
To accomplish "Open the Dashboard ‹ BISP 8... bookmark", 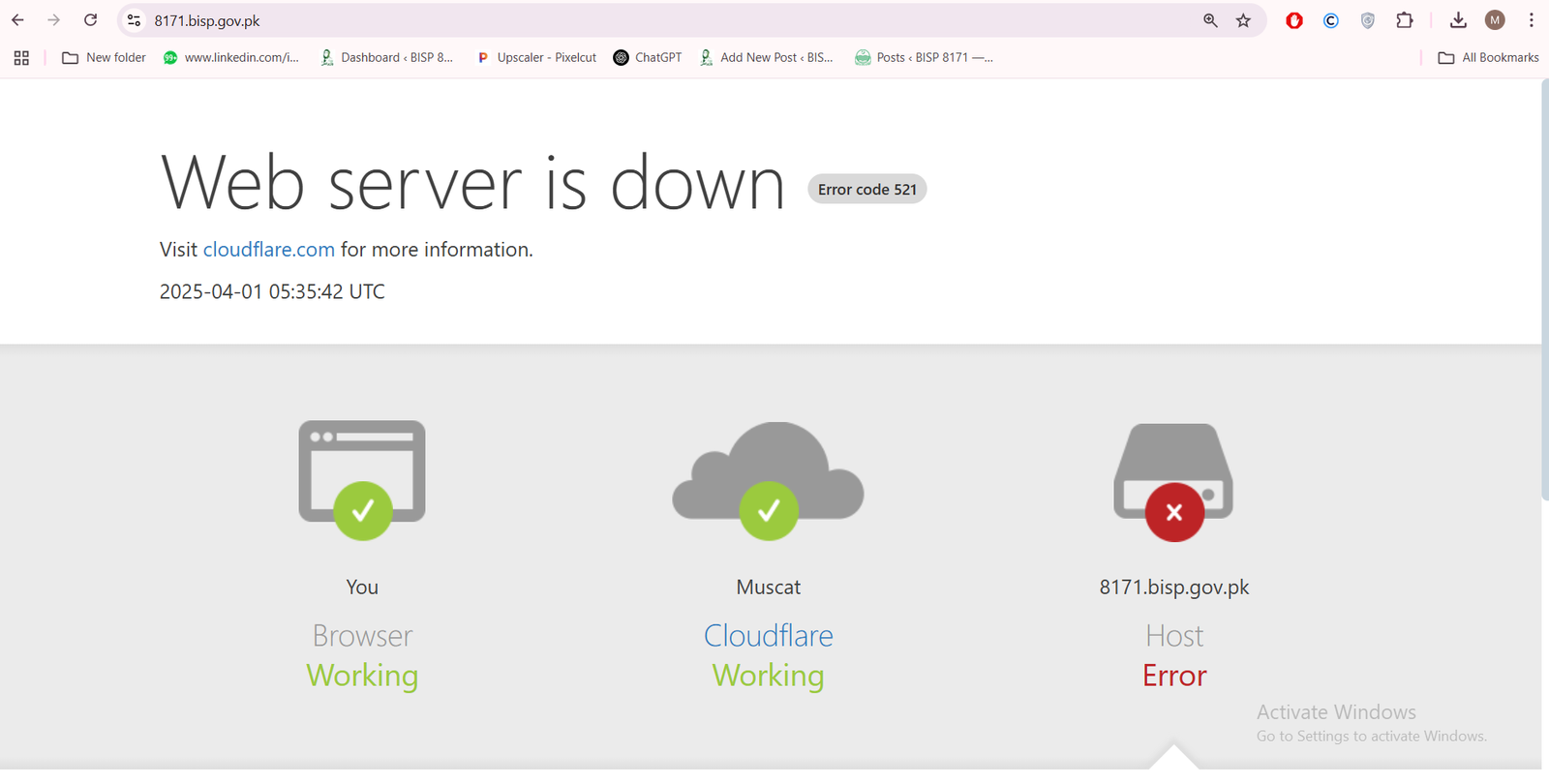I will tap(386, 58).
